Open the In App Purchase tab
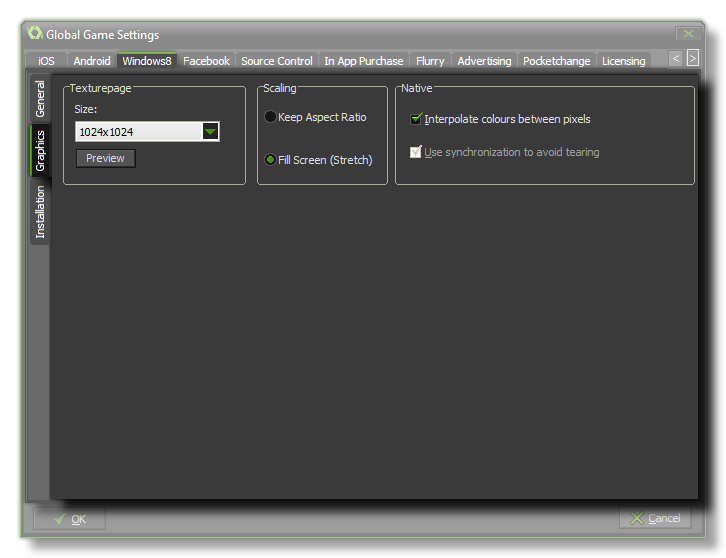726x558 pixels. pyautogui.click(x=364, y=61)
